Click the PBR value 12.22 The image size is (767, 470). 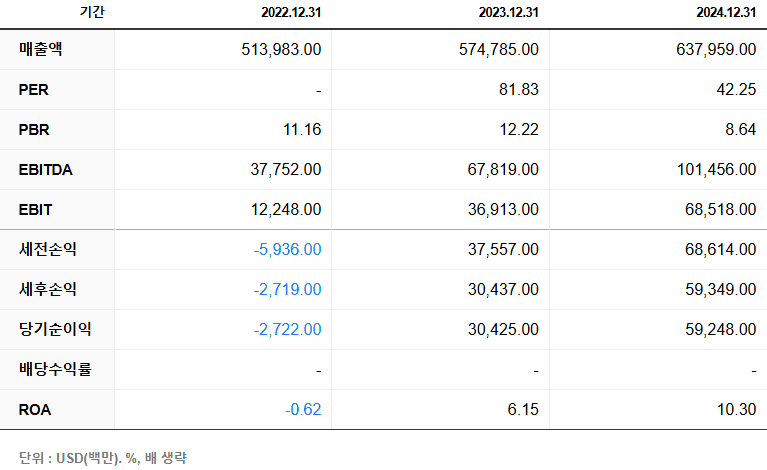point(519,130)
